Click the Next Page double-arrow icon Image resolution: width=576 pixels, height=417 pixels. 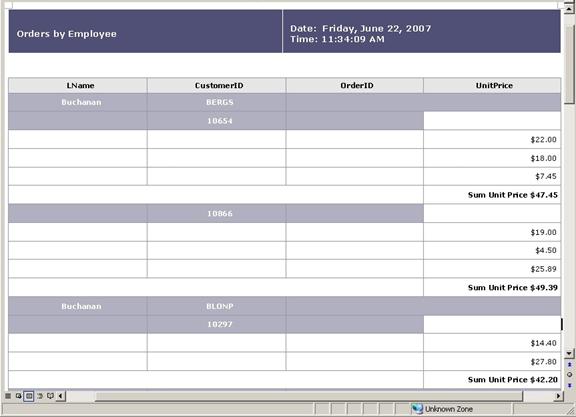pos(569,385)
